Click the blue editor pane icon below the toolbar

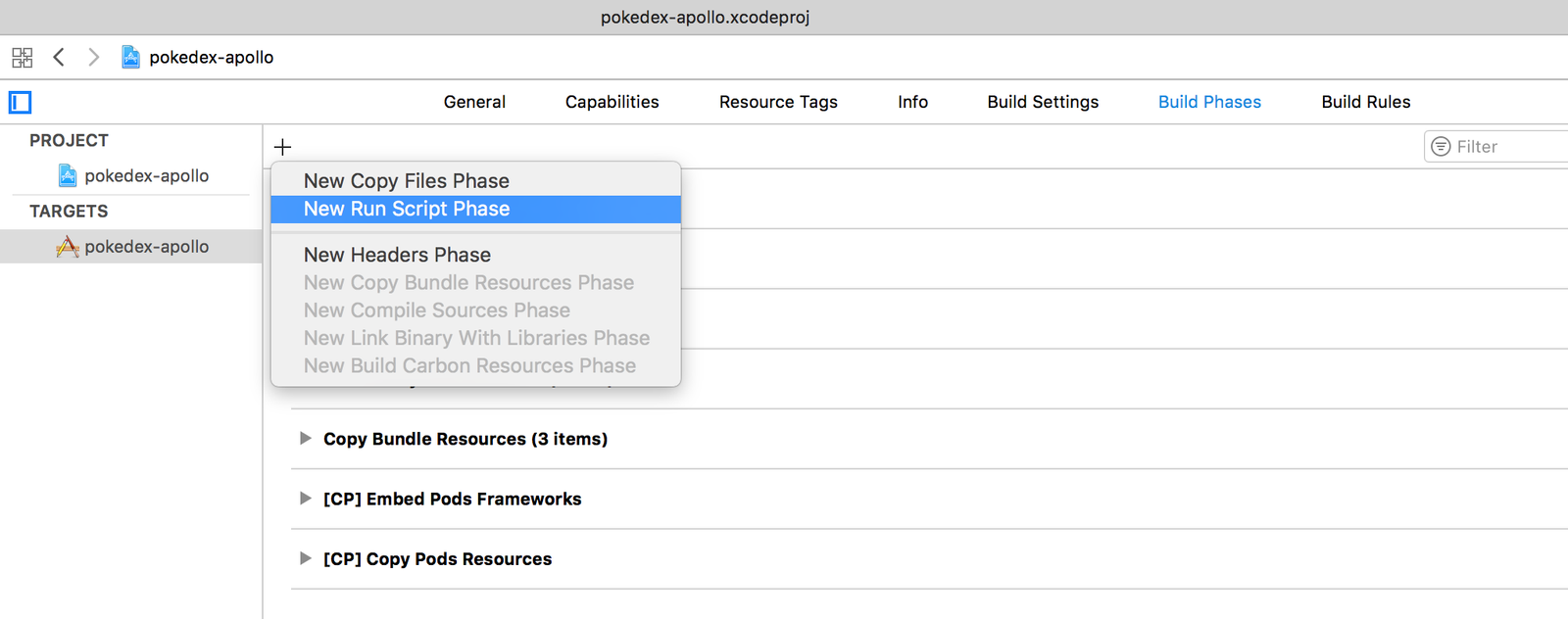20,102
